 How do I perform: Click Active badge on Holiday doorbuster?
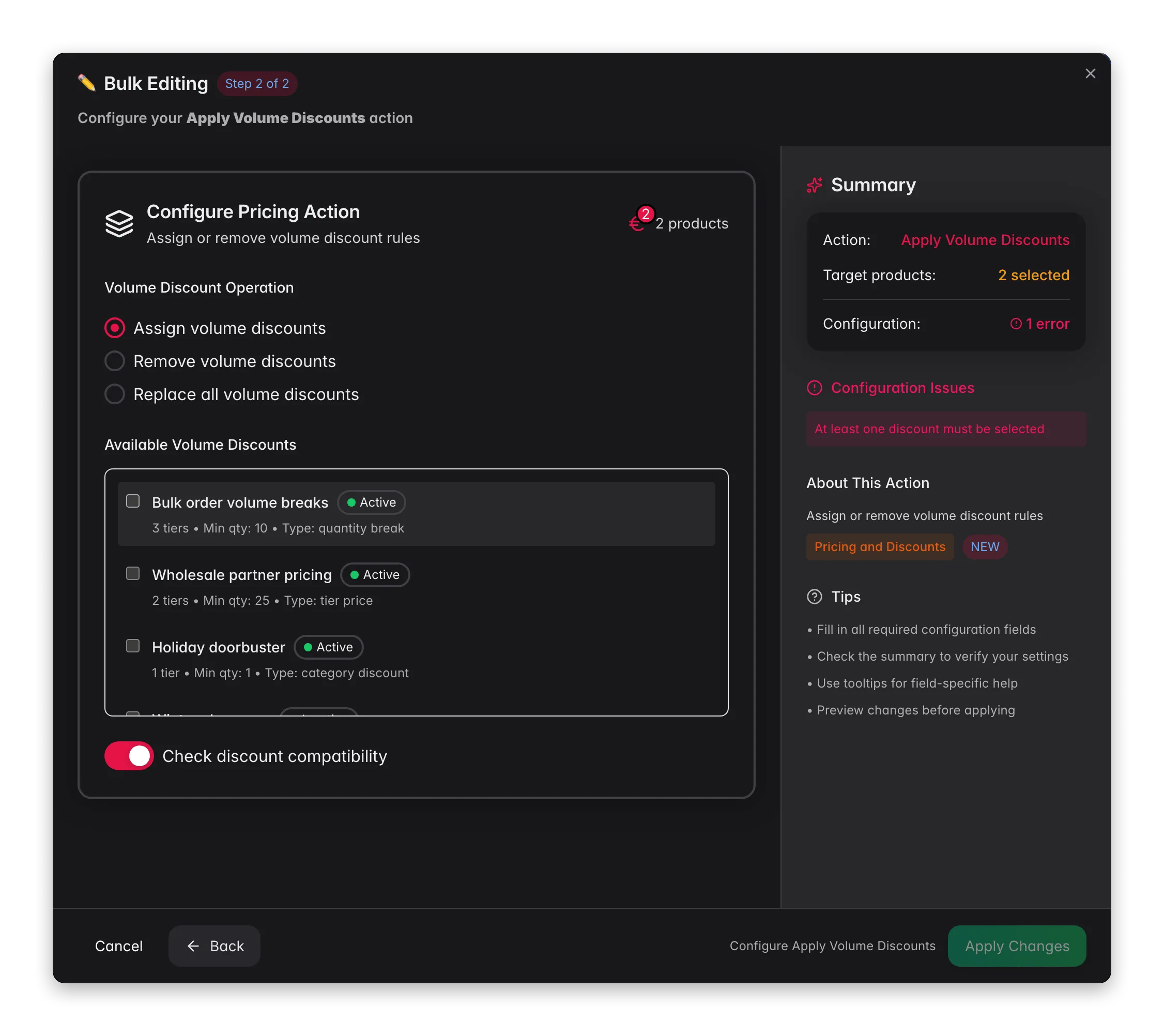329,647
